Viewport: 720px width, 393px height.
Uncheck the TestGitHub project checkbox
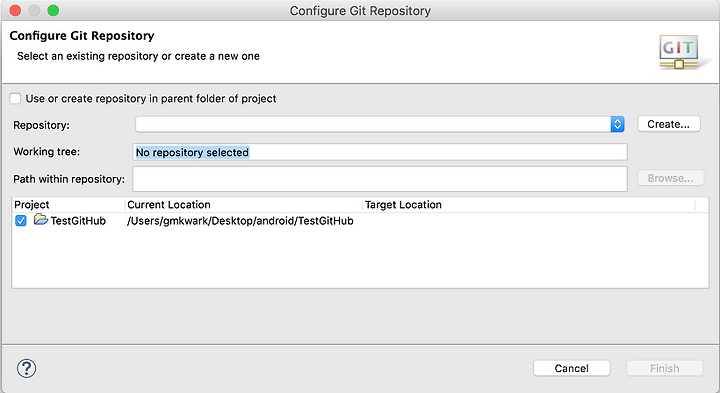tap(21, 221)
